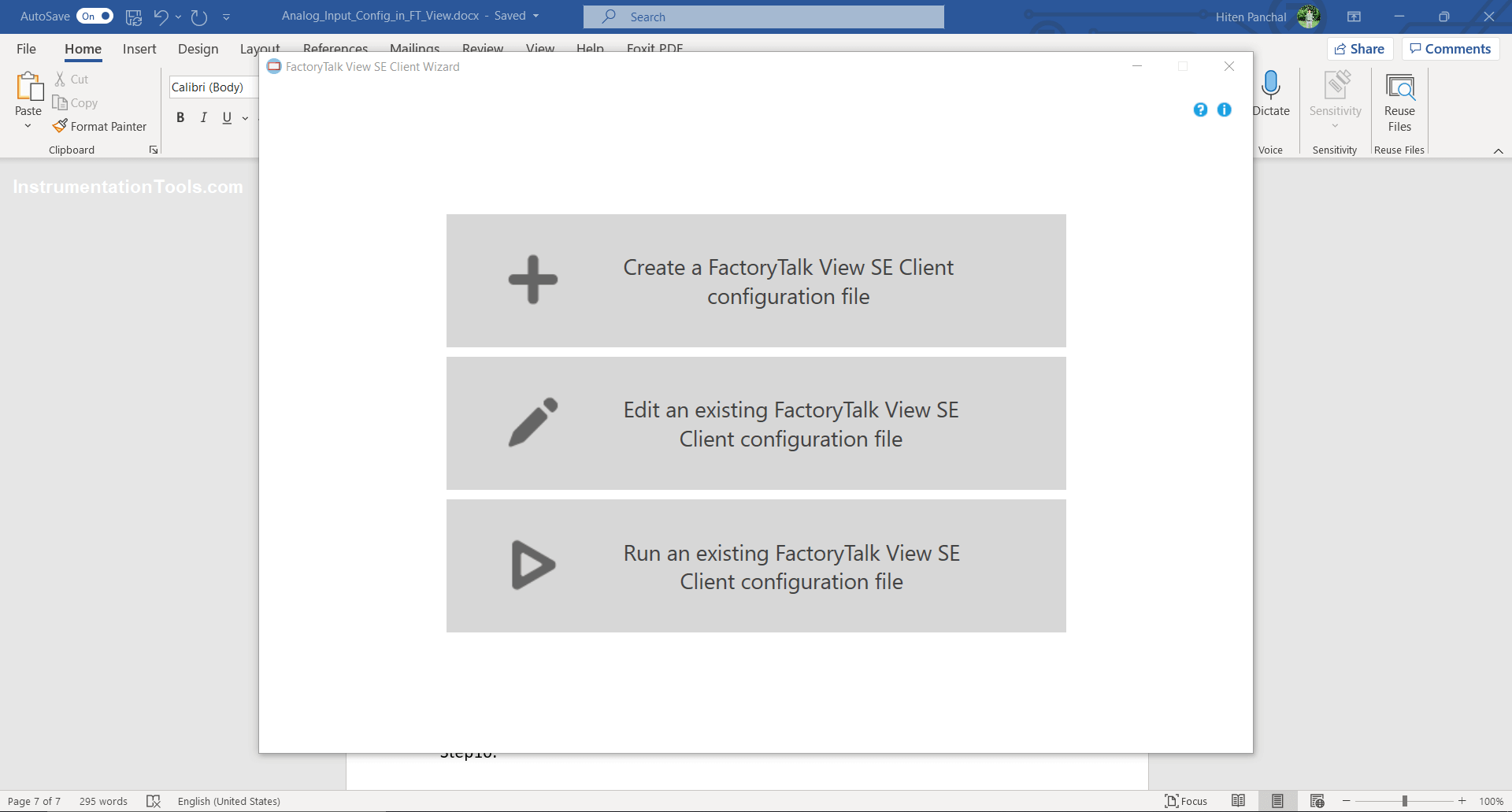This screenshot has width=1512, height=812.
Task: Click the 100% zoom level
Action: click(1491, 801)
